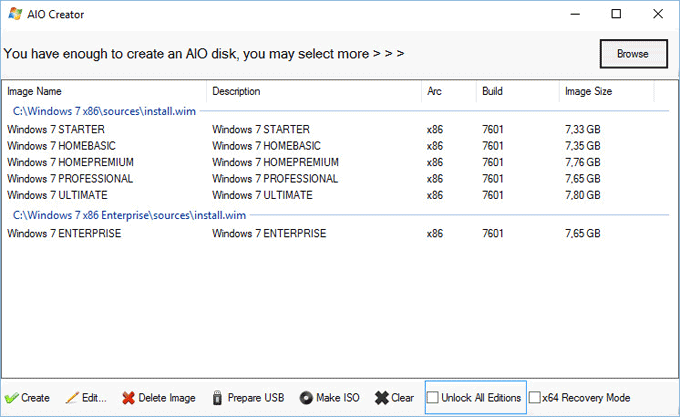Click the 7601 build in the ENTERPRISE row

(493, 234)
